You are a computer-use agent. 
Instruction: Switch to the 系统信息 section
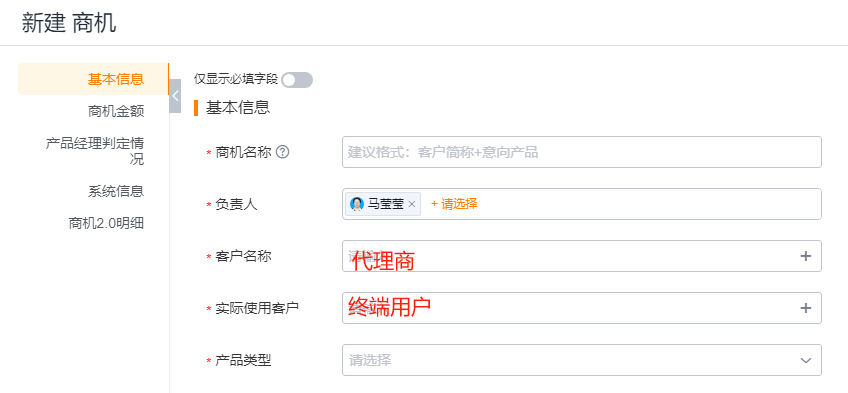[x=116, y=191]
